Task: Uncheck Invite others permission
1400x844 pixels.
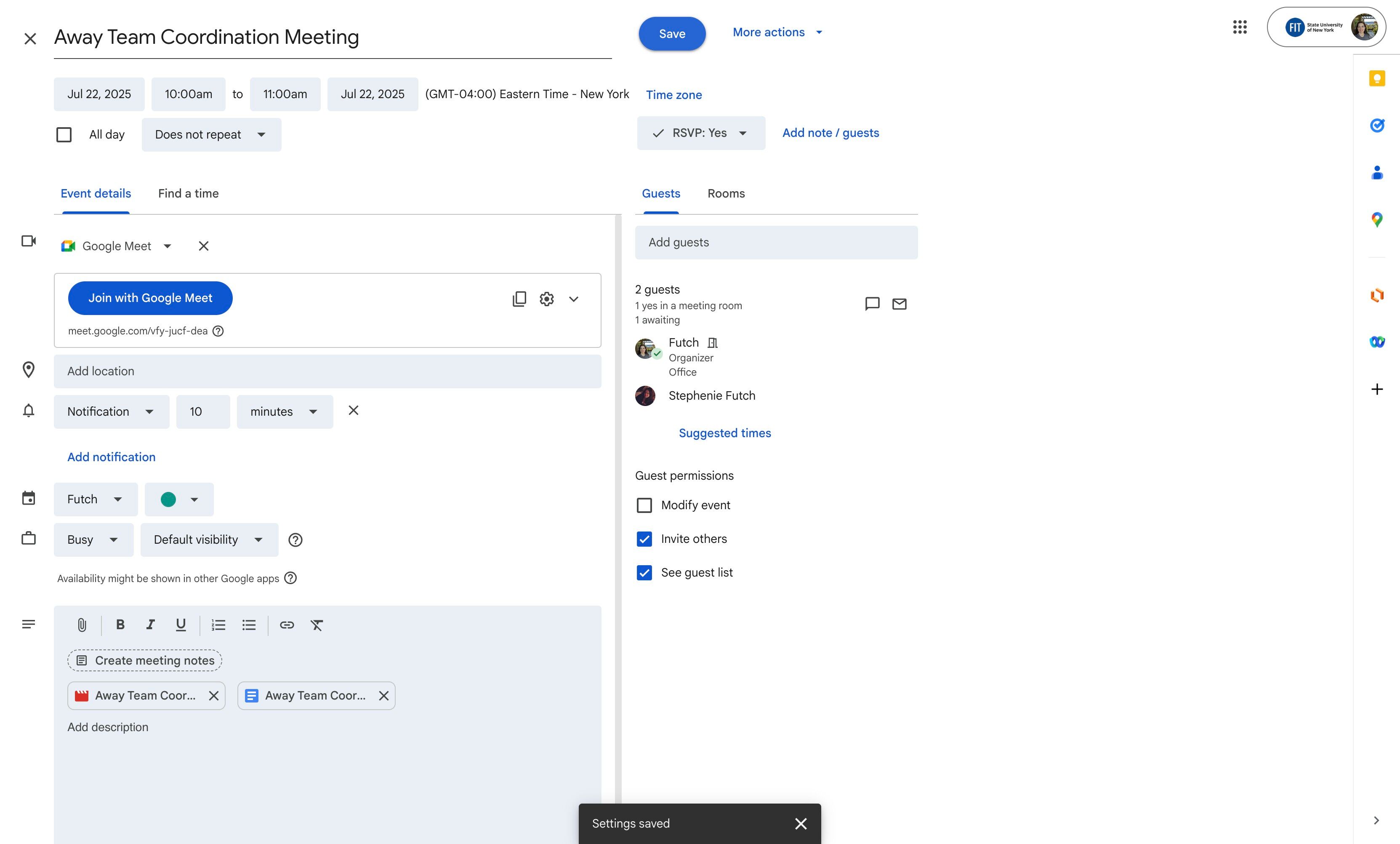Action: point(644,539)
